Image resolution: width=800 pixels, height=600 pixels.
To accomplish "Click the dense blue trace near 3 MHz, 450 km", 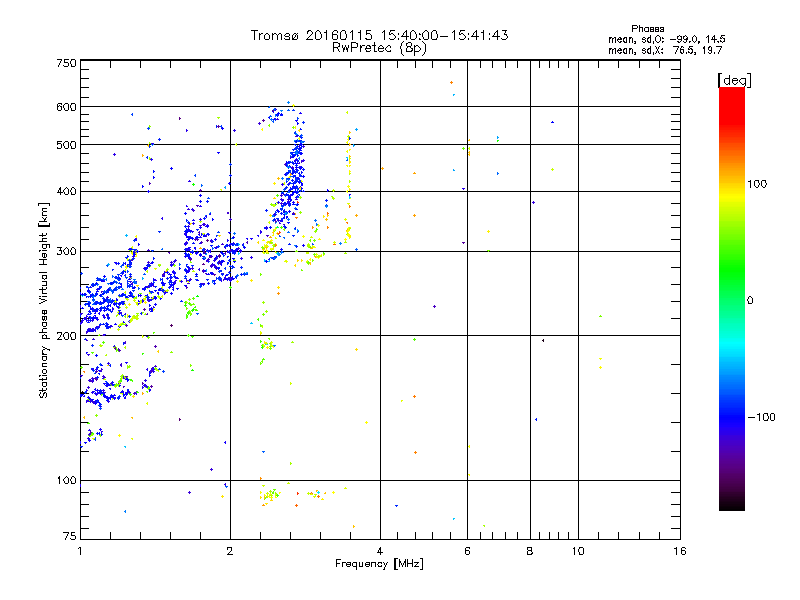I will click(295, 173).
